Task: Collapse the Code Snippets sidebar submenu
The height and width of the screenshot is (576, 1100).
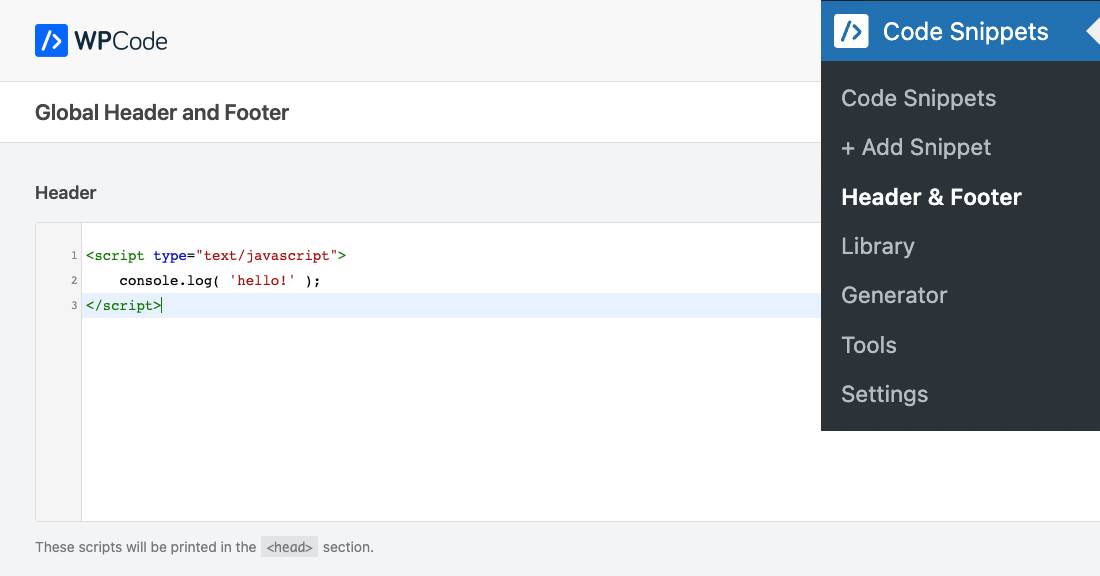Action: [x=1092, y=31]
